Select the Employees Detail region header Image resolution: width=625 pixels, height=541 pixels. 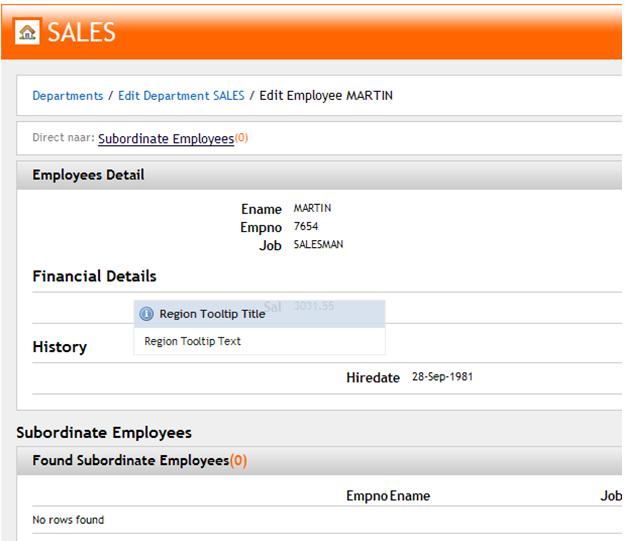click(88, 175)
